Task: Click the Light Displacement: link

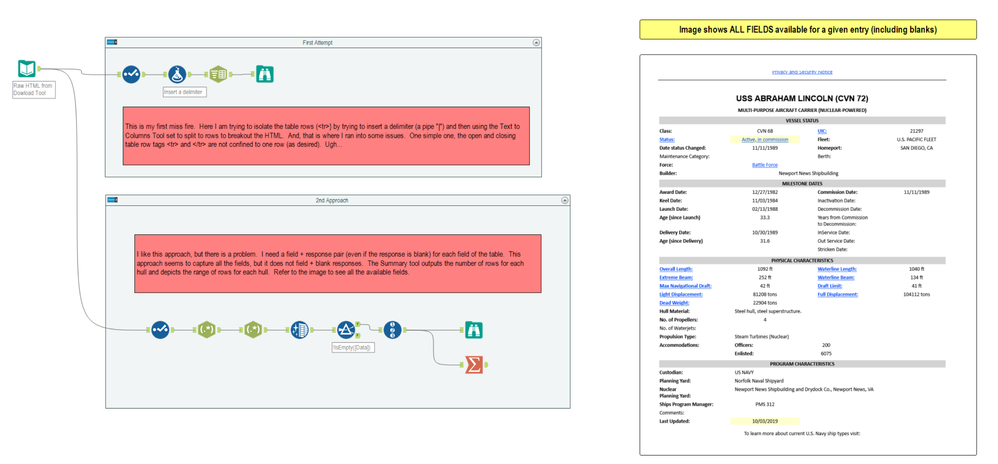Action: click(680, 294)
